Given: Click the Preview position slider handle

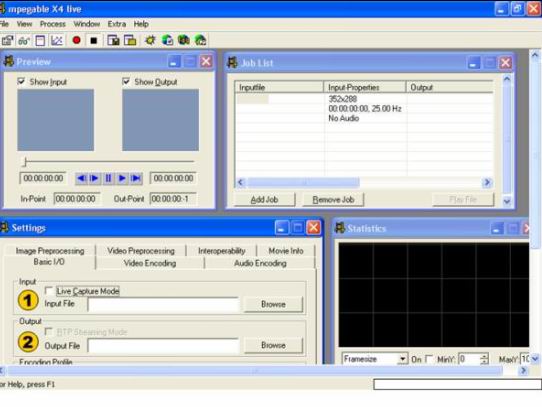Looking at the screenshot, I should point(25,161).
